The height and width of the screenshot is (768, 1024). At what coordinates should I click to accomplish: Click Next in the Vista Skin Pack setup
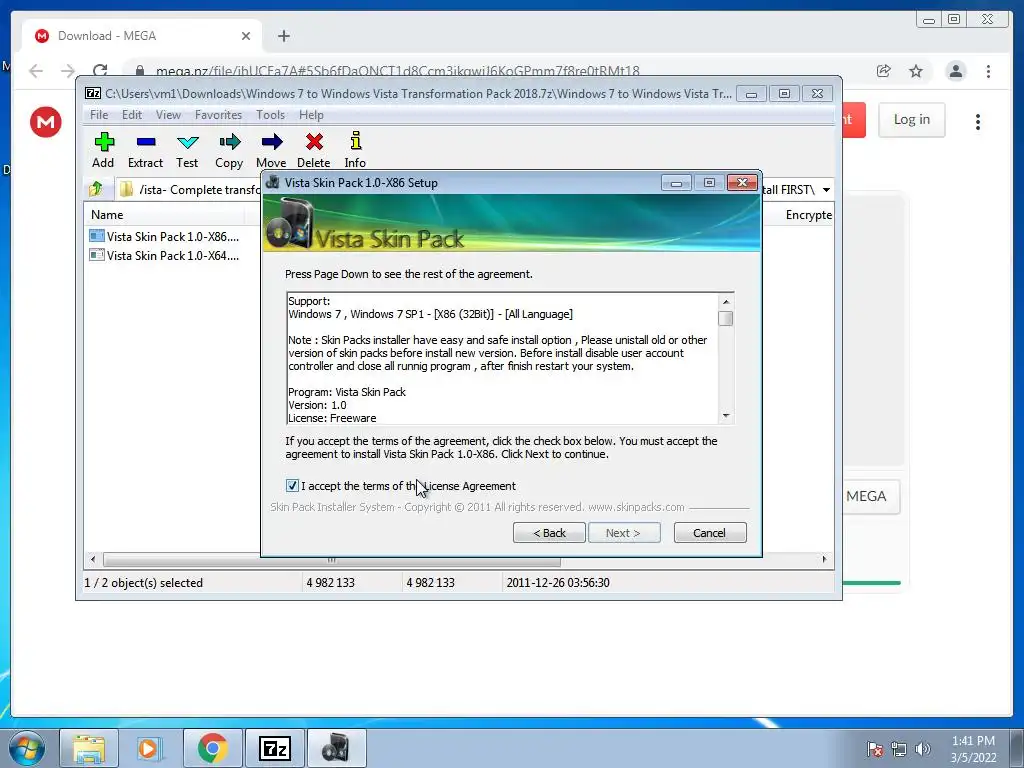click(x=624, y=532)
